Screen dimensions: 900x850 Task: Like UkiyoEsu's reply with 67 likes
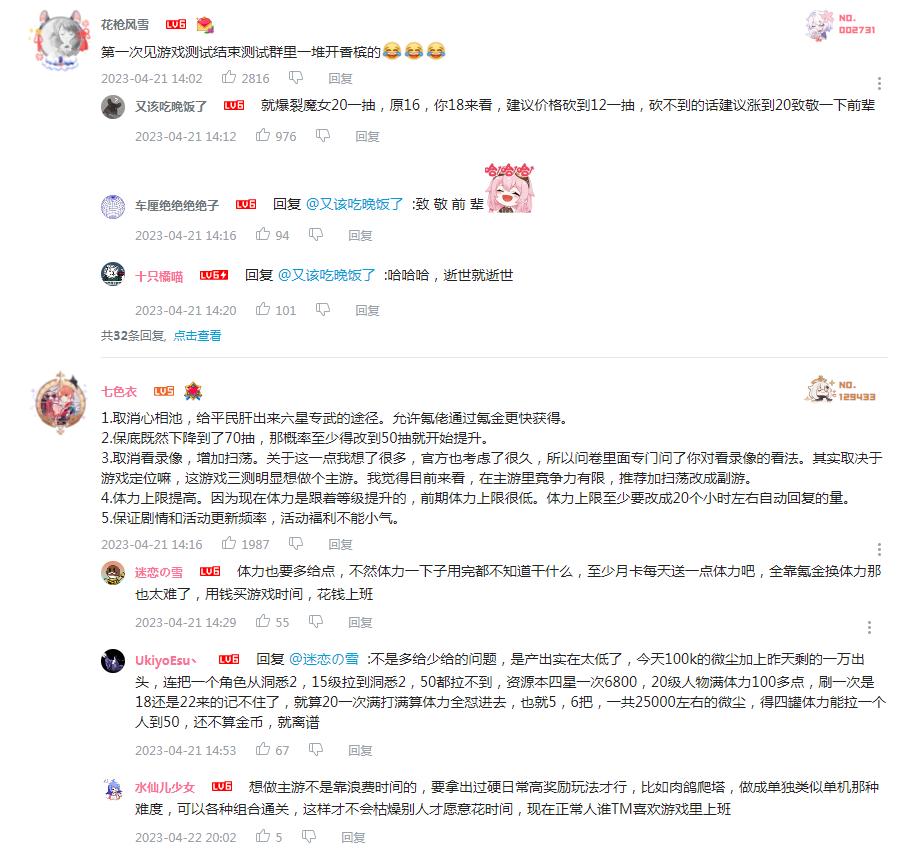263,750
